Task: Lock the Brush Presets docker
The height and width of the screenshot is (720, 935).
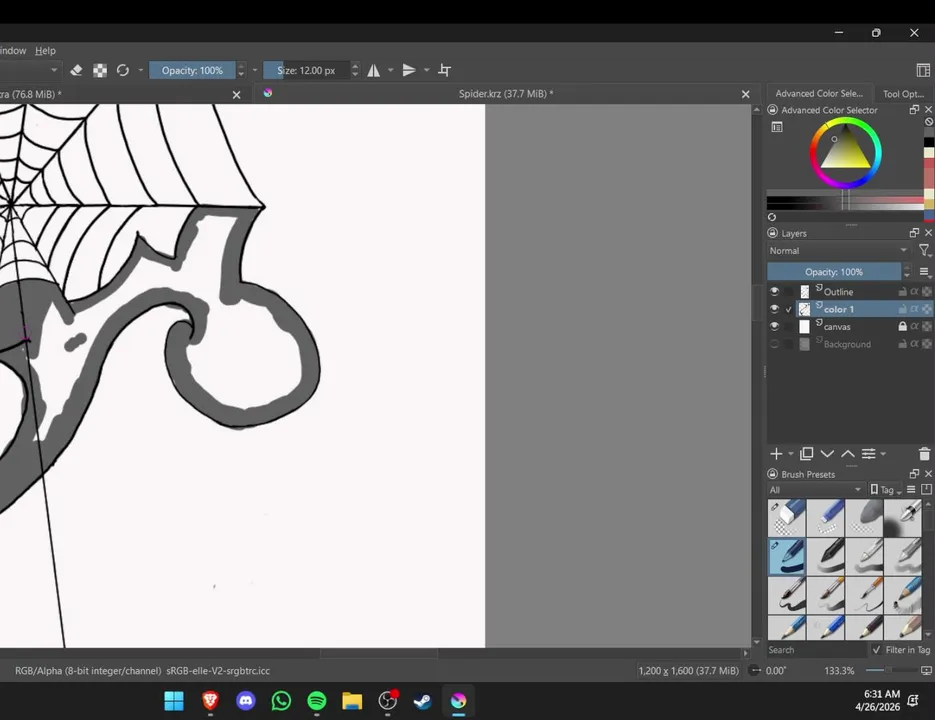Action: (x=773, y=474)
